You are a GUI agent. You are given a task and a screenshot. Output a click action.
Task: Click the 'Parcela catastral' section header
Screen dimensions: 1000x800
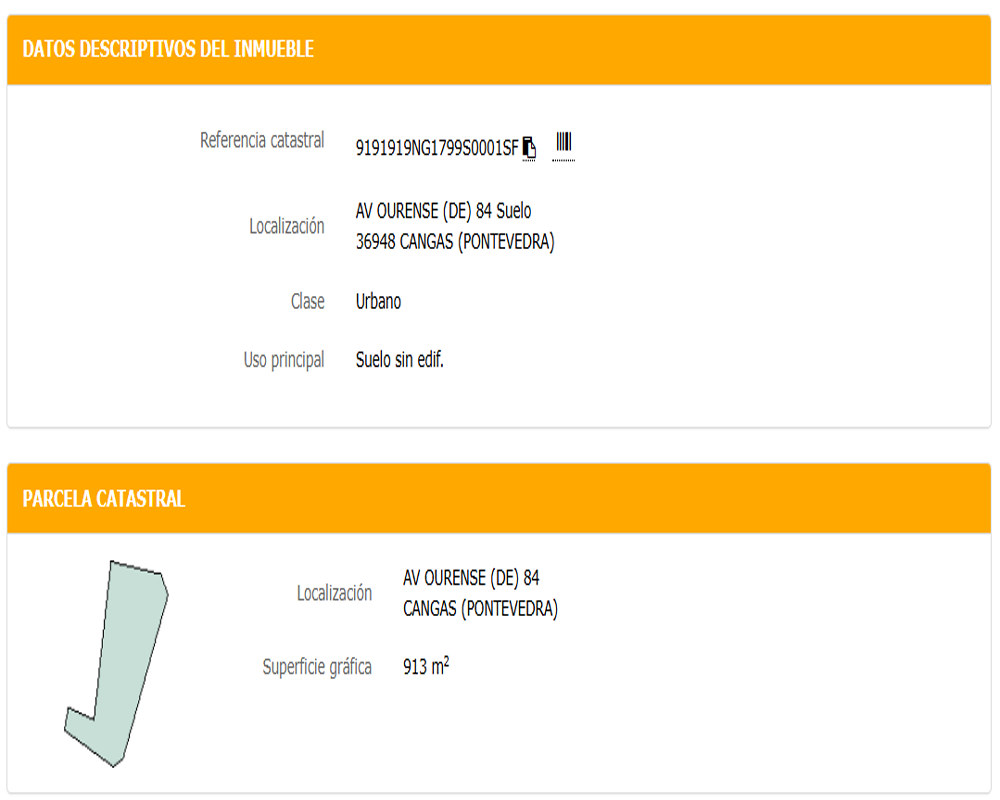tap(104, 498)
